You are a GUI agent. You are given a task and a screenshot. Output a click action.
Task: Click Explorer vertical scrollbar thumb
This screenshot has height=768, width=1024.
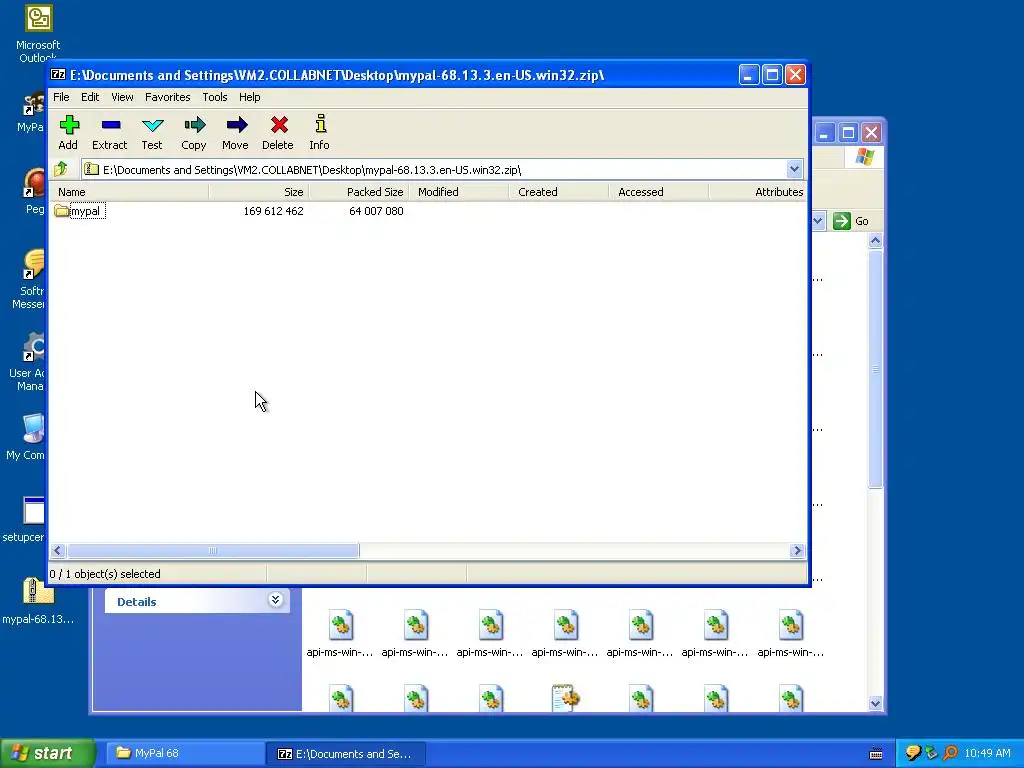click(876, 369)
